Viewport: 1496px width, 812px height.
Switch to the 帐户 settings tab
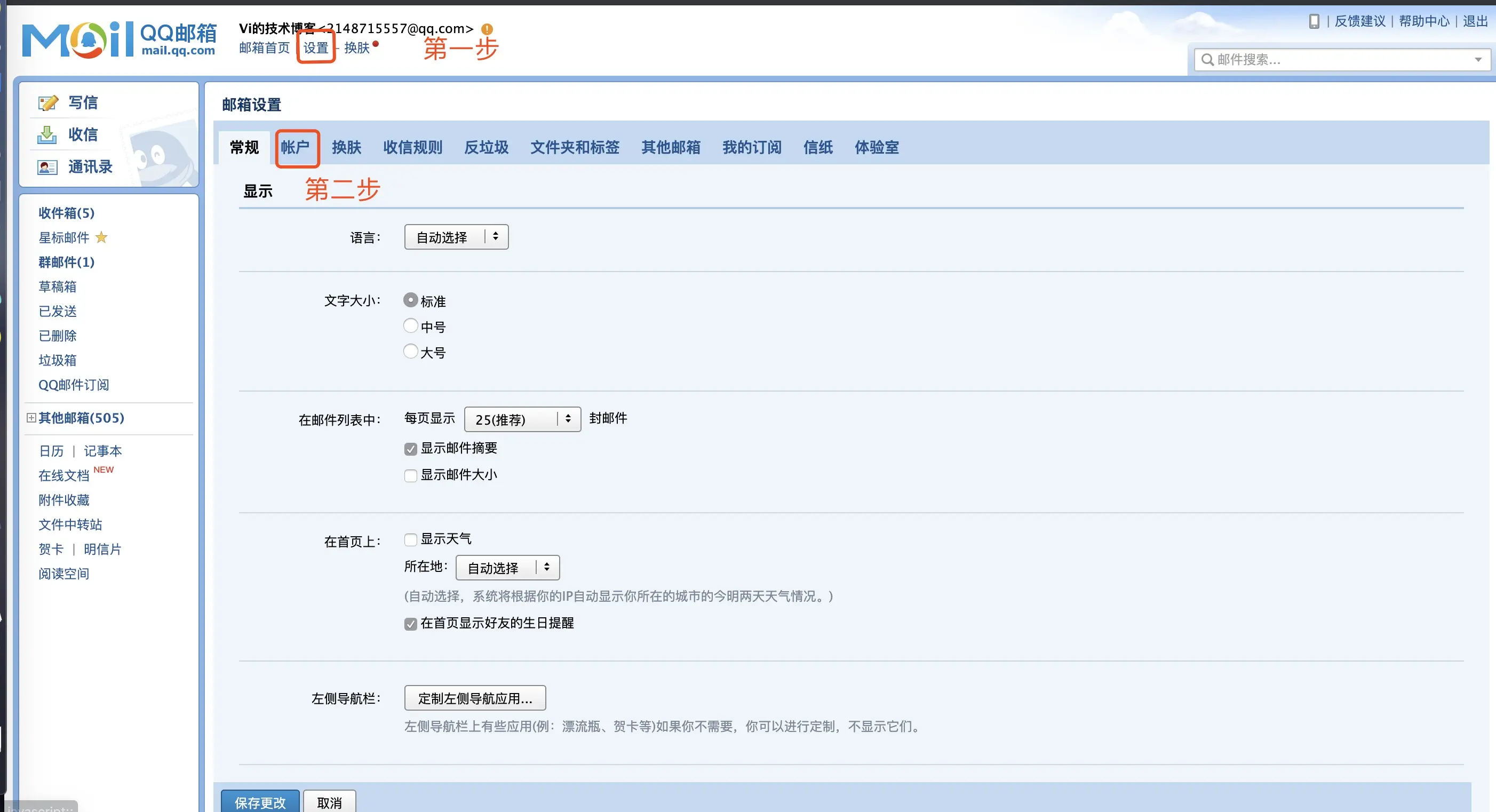pos(296,148)
